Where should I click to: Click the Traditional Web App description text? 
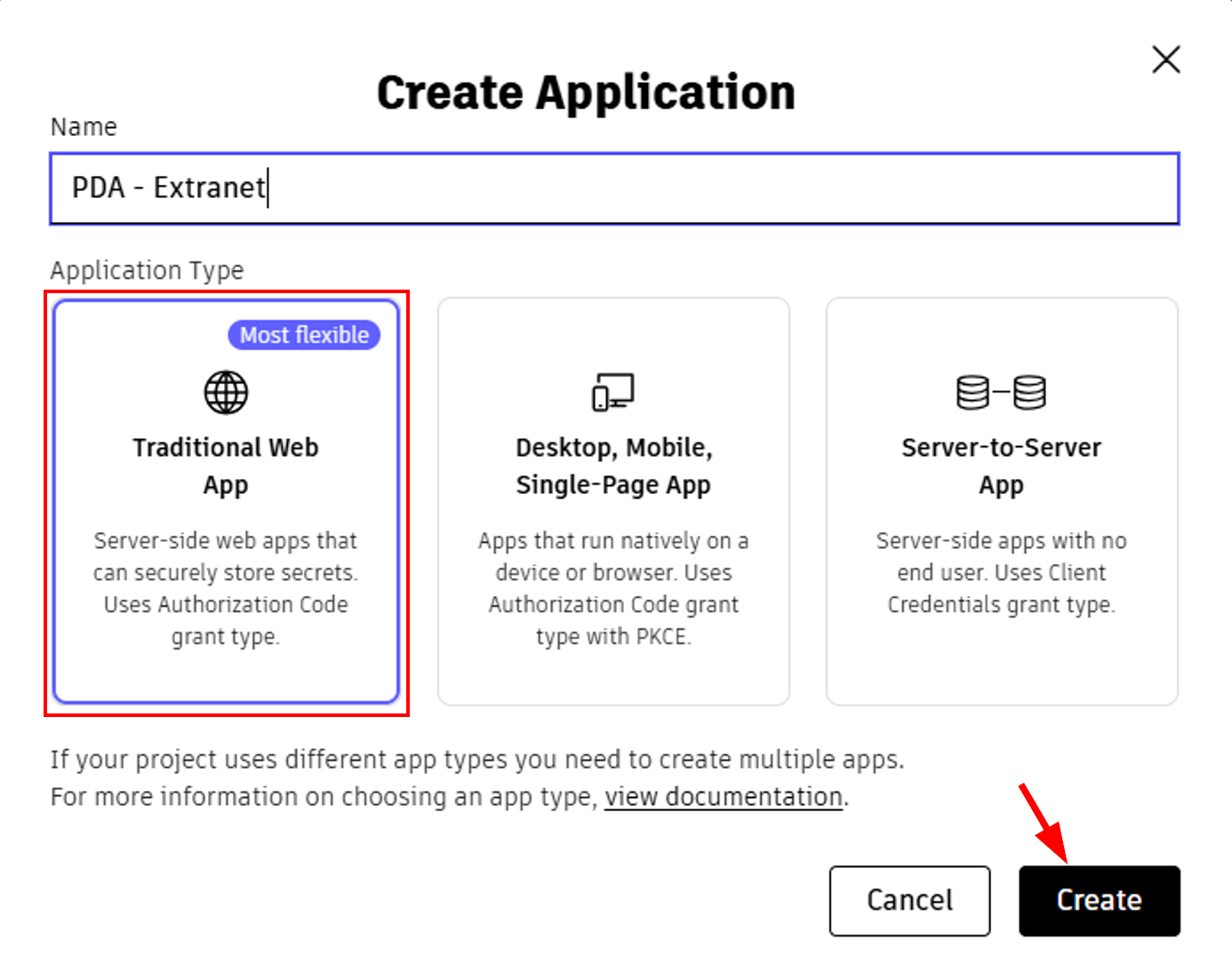pos(226,588)
